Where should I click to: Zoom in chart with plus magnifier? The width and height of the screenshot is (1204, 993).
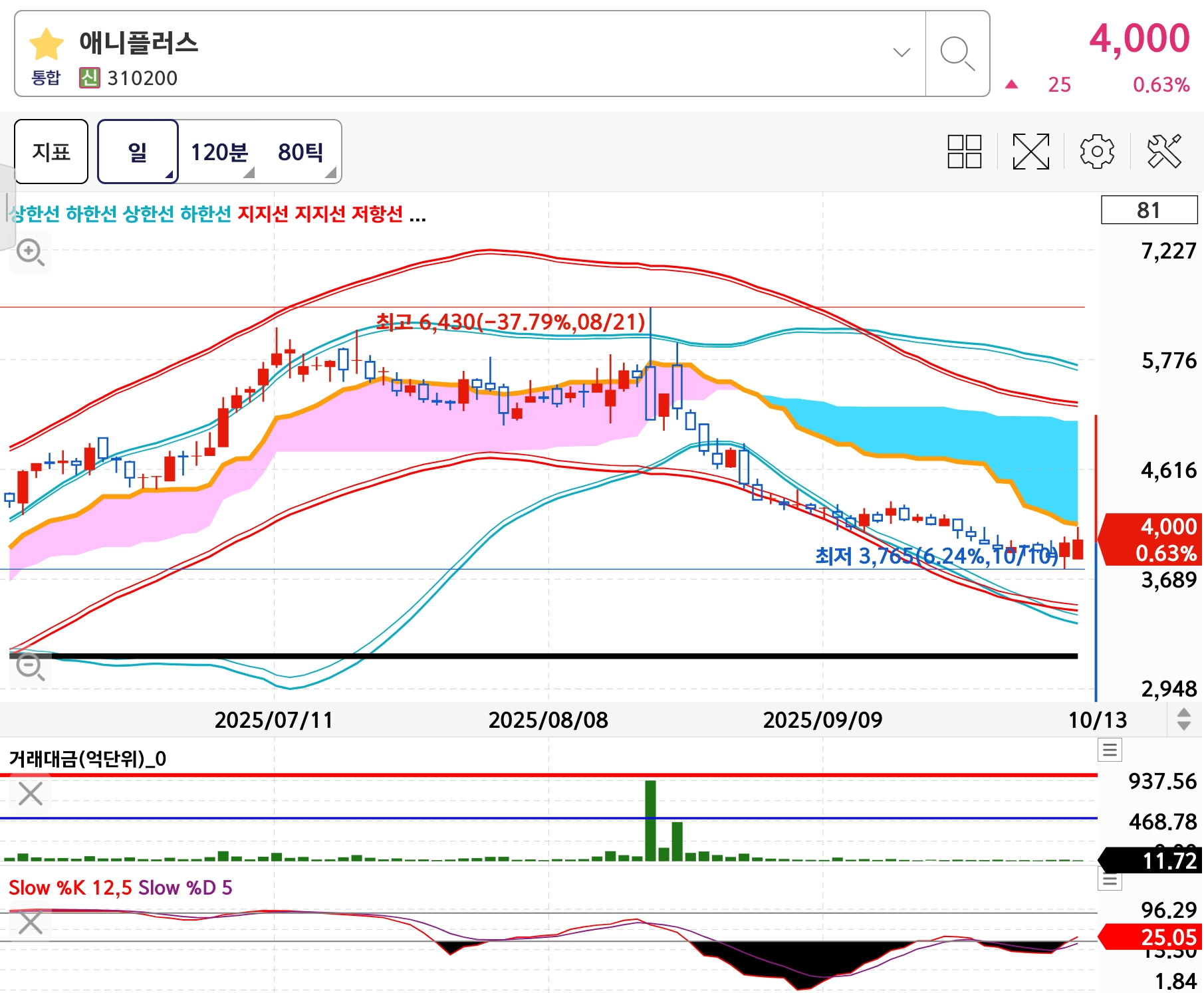pyautogui.click(x=31, y=253)
